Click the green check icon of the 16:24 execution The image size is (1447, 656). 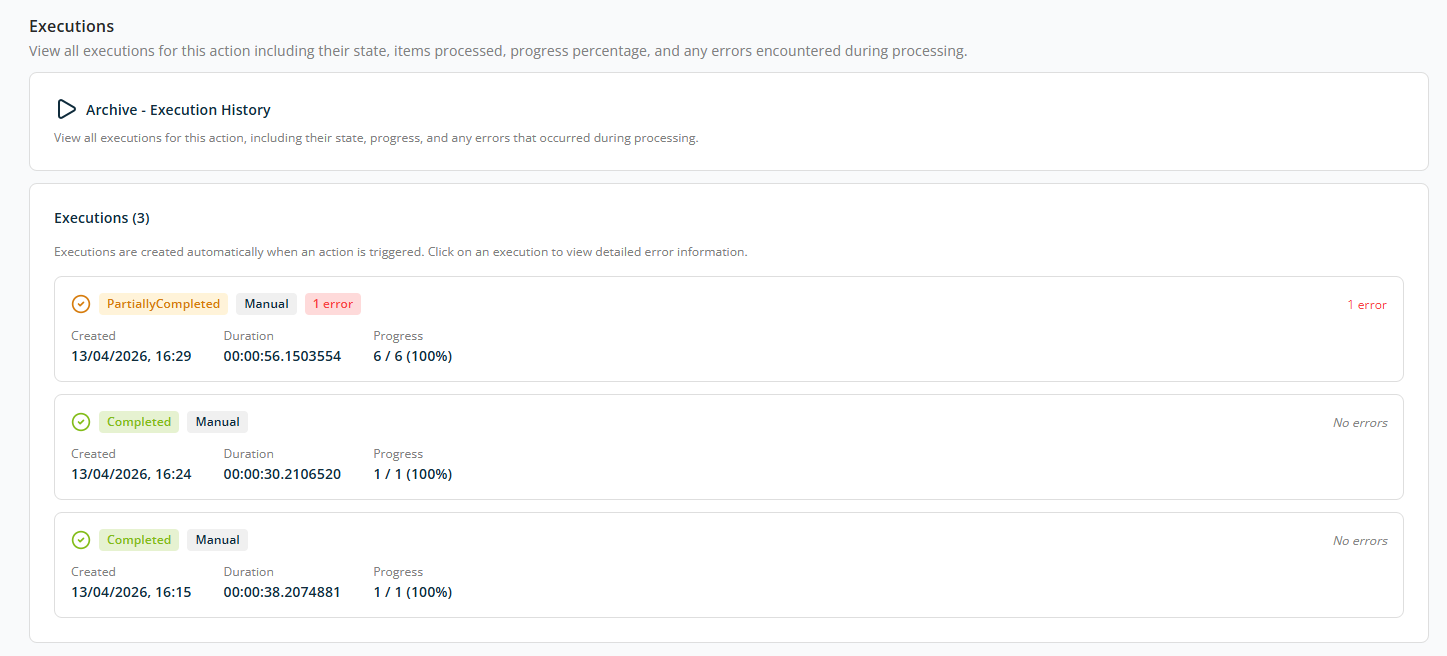click(81, 422)
